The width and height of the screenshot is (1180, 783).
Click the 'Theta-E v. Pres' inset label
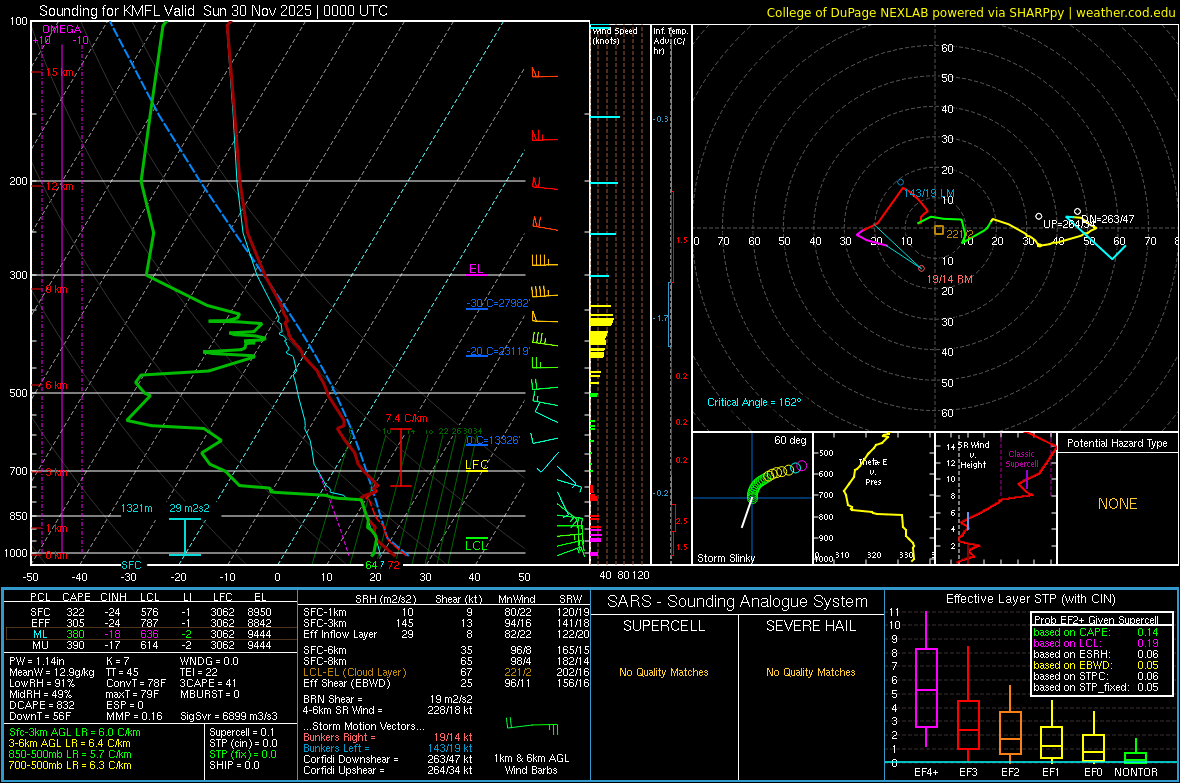click(873, 472)
